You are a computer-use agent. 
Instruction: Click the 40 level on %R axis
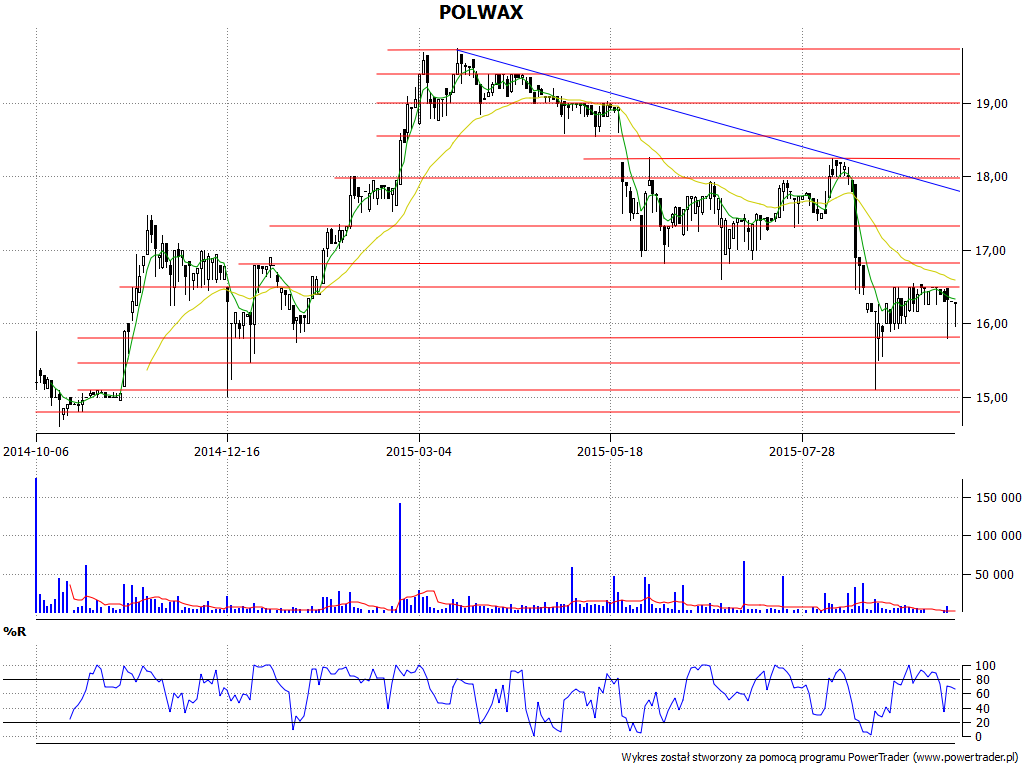[x=983, y=709]
